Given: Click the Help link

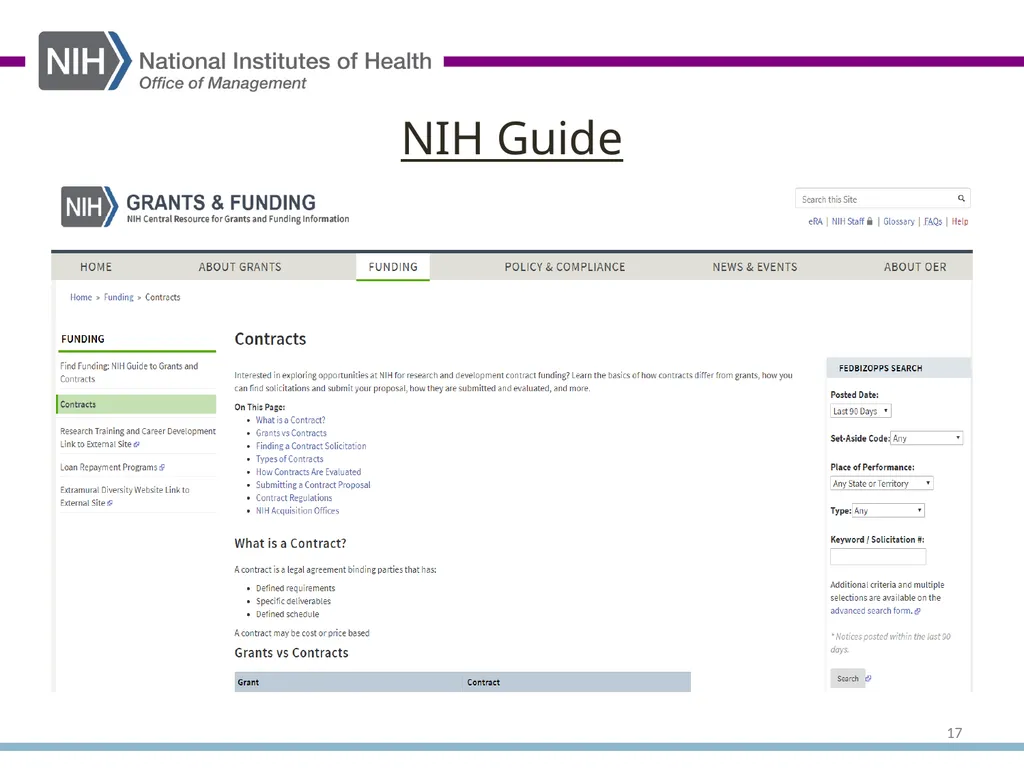Looking at the screenshot, I should pyautogui.click(x=959, y=221).
